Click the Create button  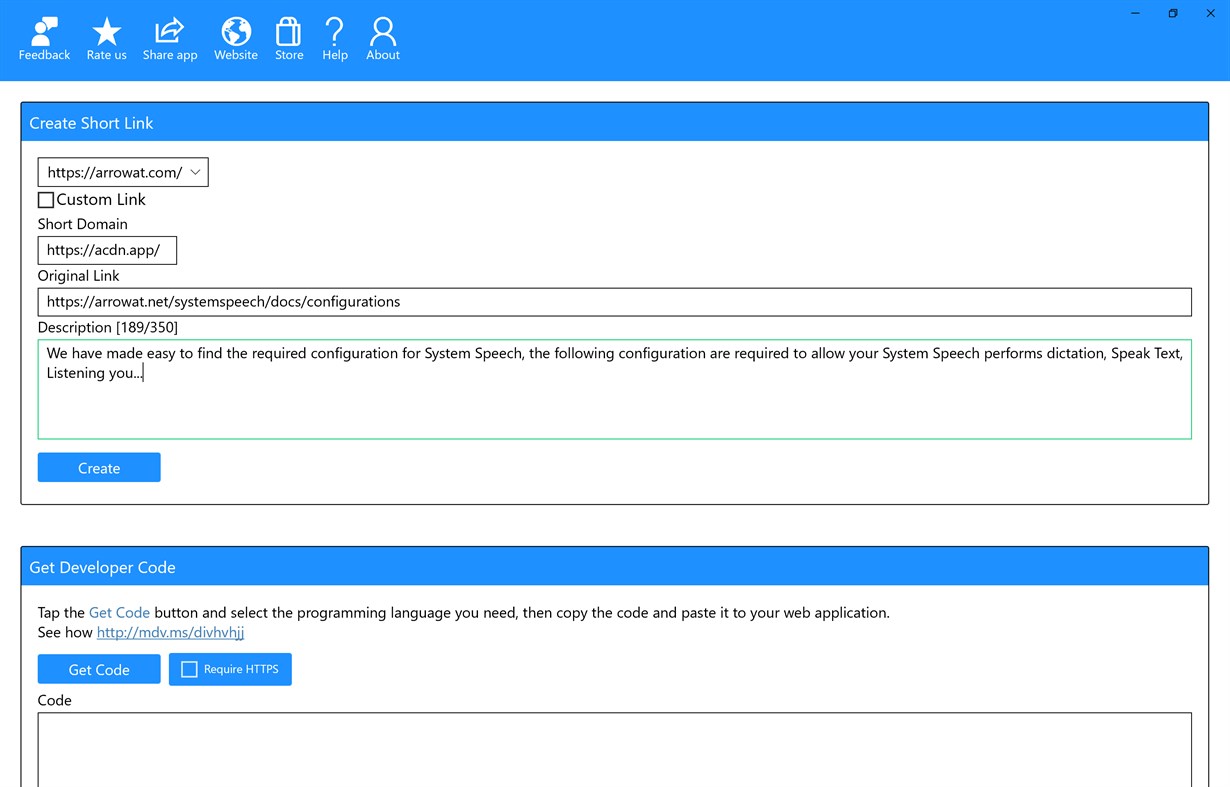[x=99, y=467]
